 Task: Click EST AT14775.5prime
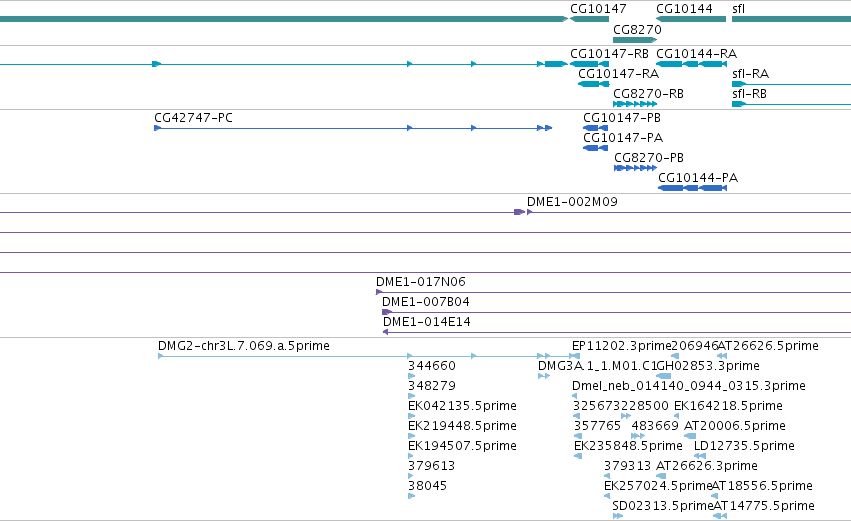[x=764, y=507]
